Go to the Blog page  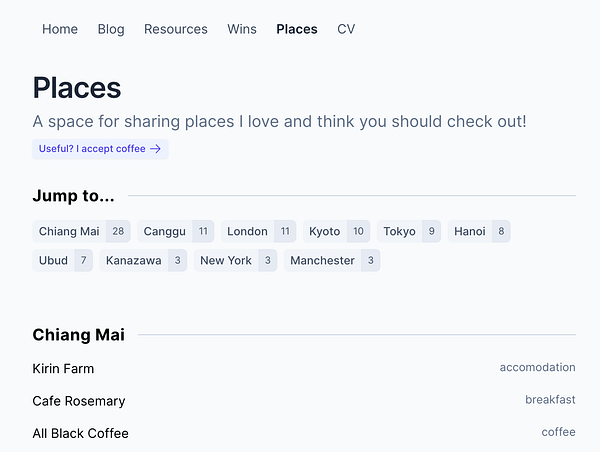(x=111, y=29)
